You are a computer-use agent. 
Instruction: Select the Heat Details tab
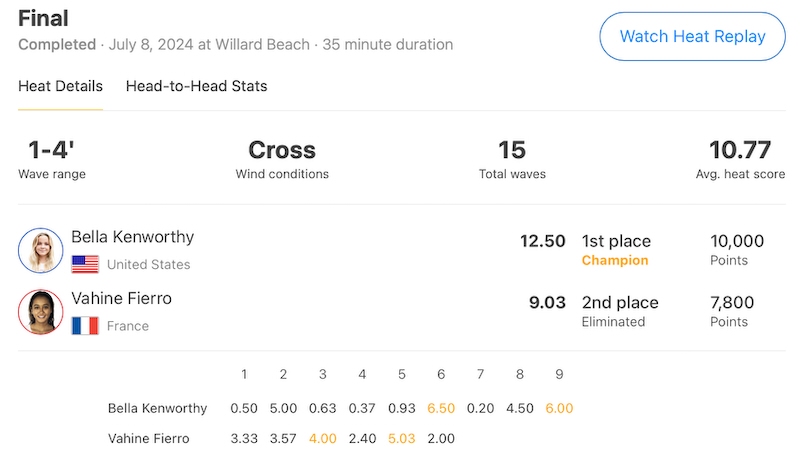click(60, 86)
